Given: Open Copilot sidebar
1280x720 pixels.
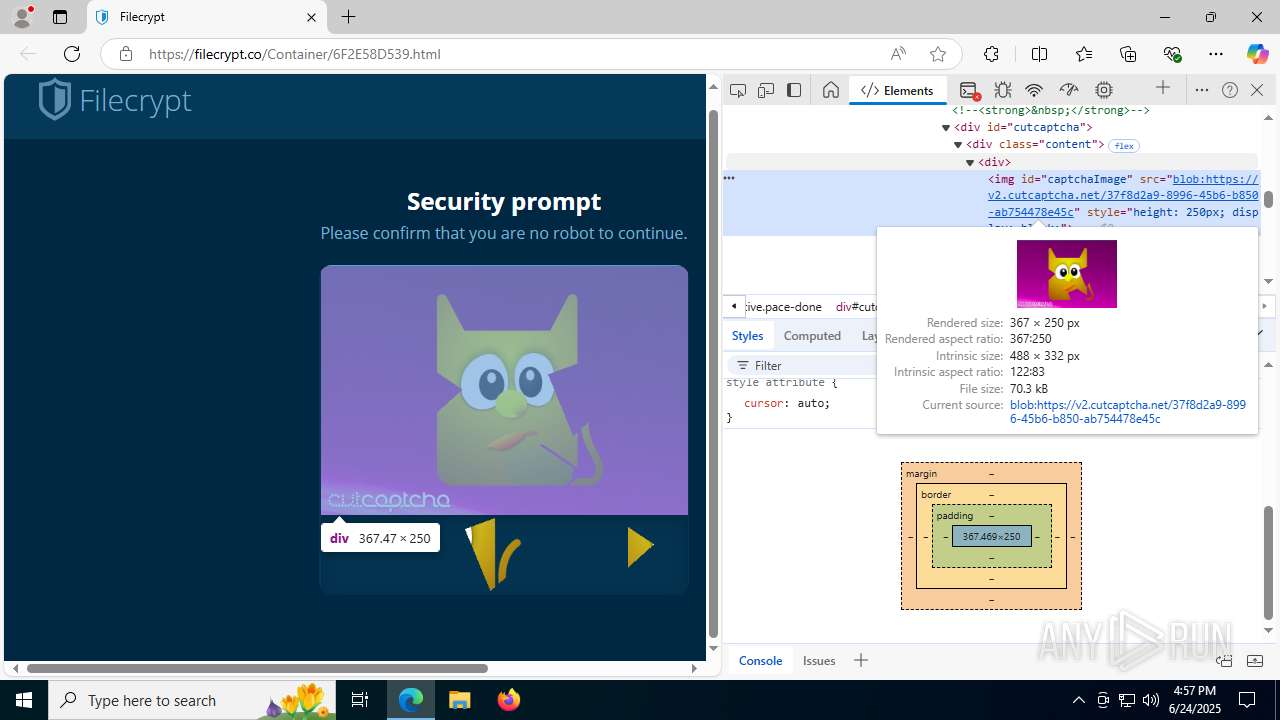Looking at the screenshot, I should point(1257,54).
